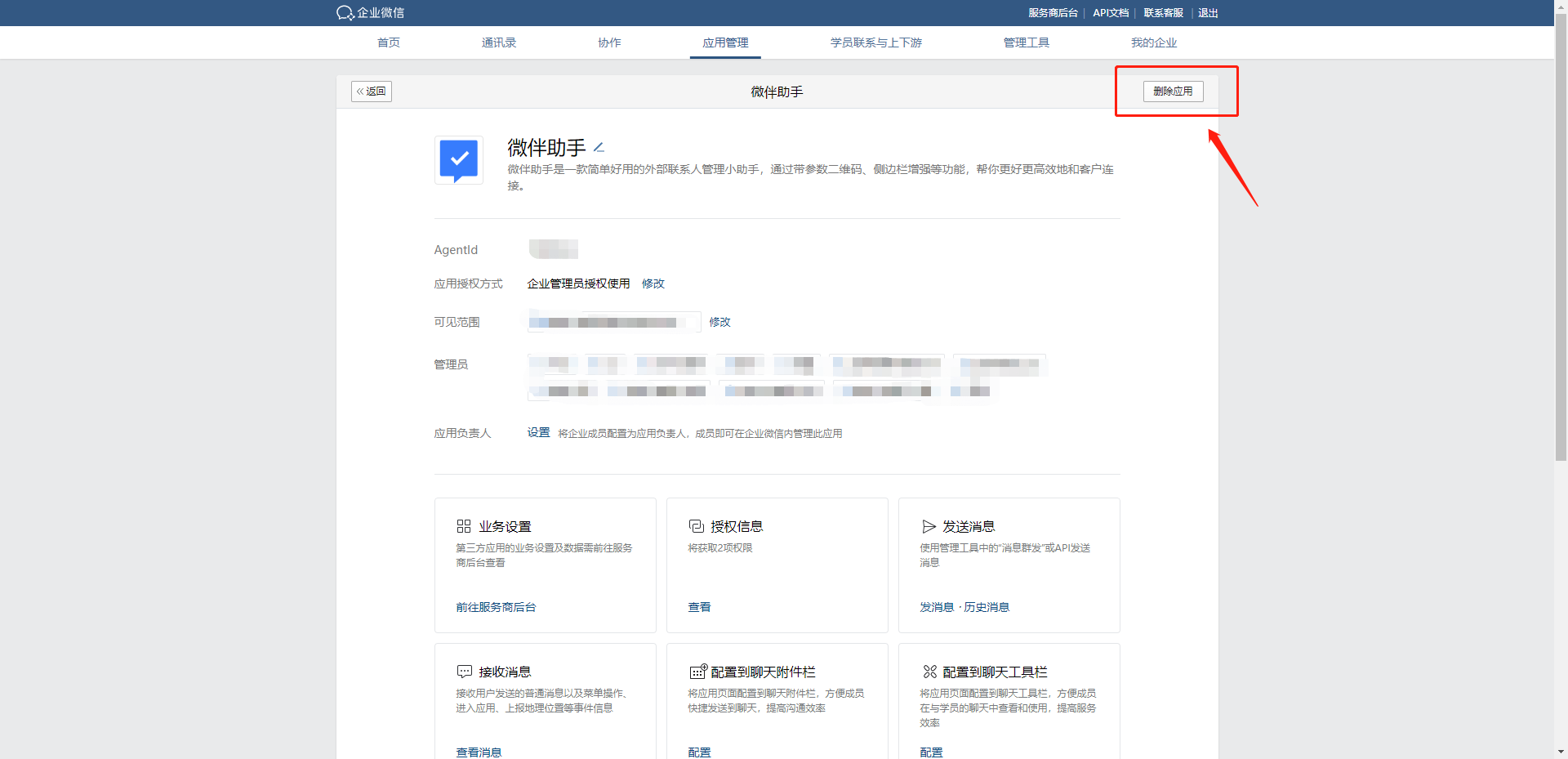Click the pencil edit icon beside 微伴助手

[x=599, y=148]
